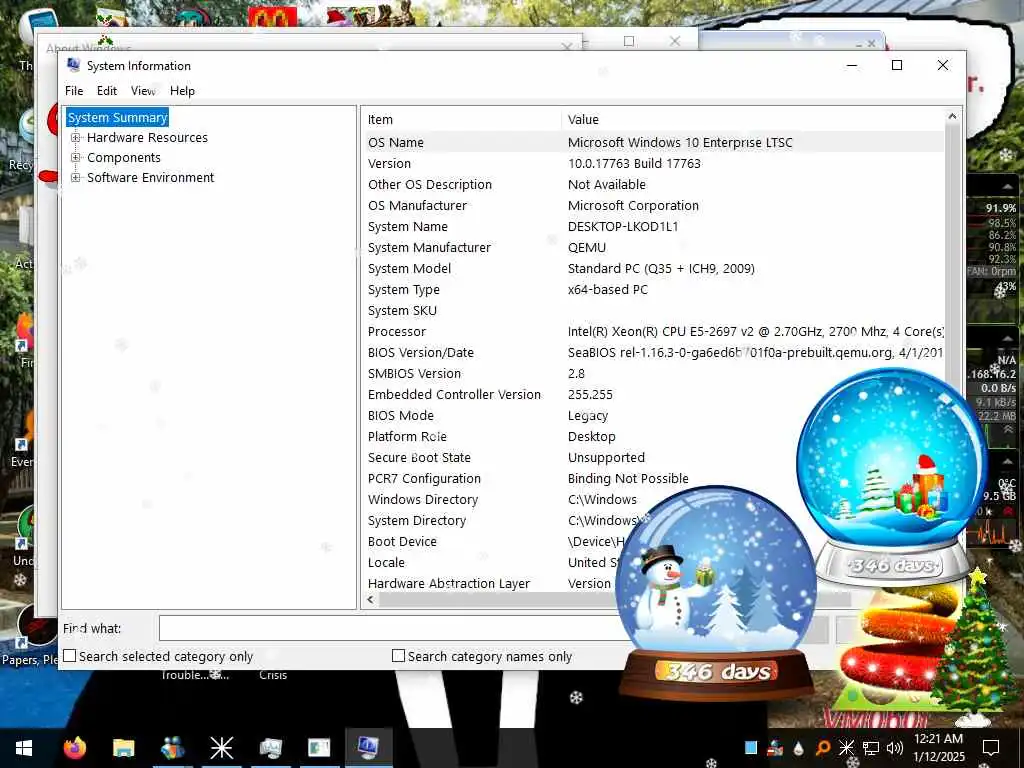This screenshot has height=768, width=1024.
Task: Select the Software Environment category
Action: click(x=150, y=178)
